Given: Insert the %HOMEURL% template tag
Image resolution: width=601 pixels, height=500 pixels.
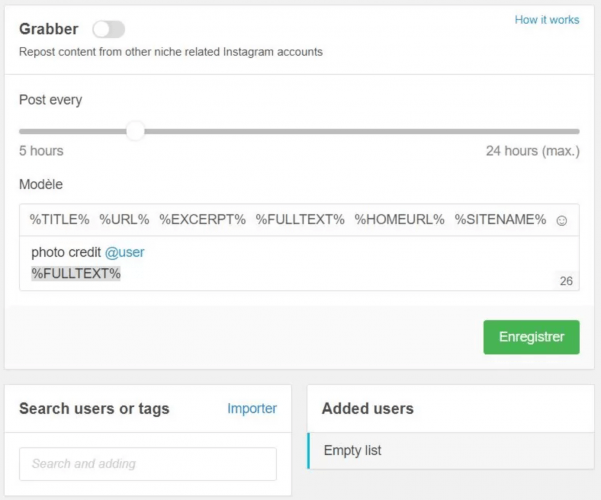Looking at the screenshot, I should [399, 219].
